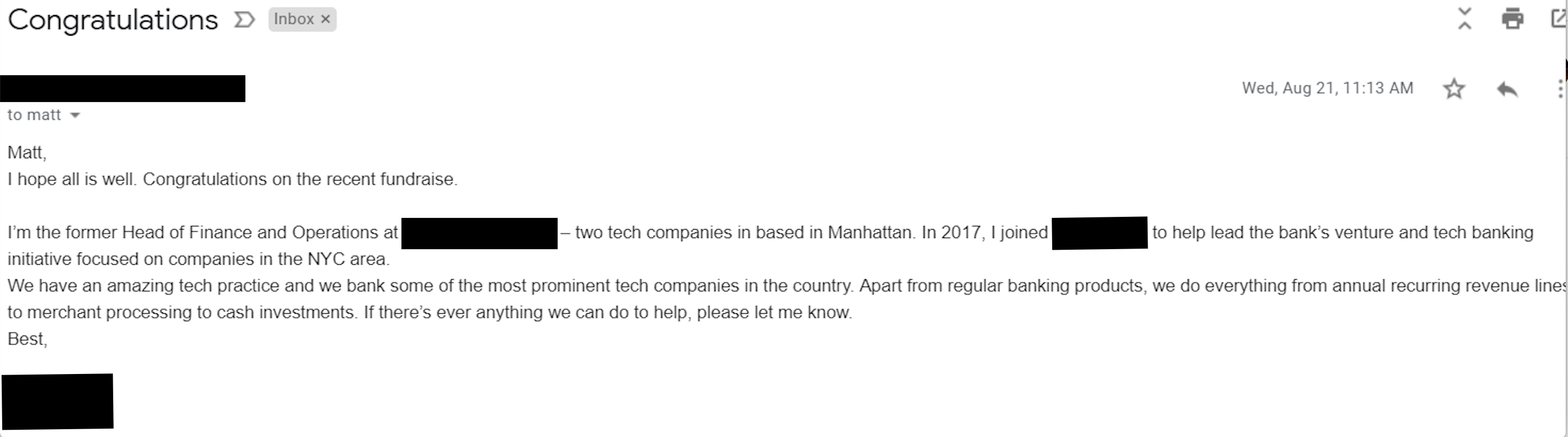Image resolution: width=1568 pixels, height=437 pixels.
Task: Remove the Inbox label with its X
Action: click(326, 20)
